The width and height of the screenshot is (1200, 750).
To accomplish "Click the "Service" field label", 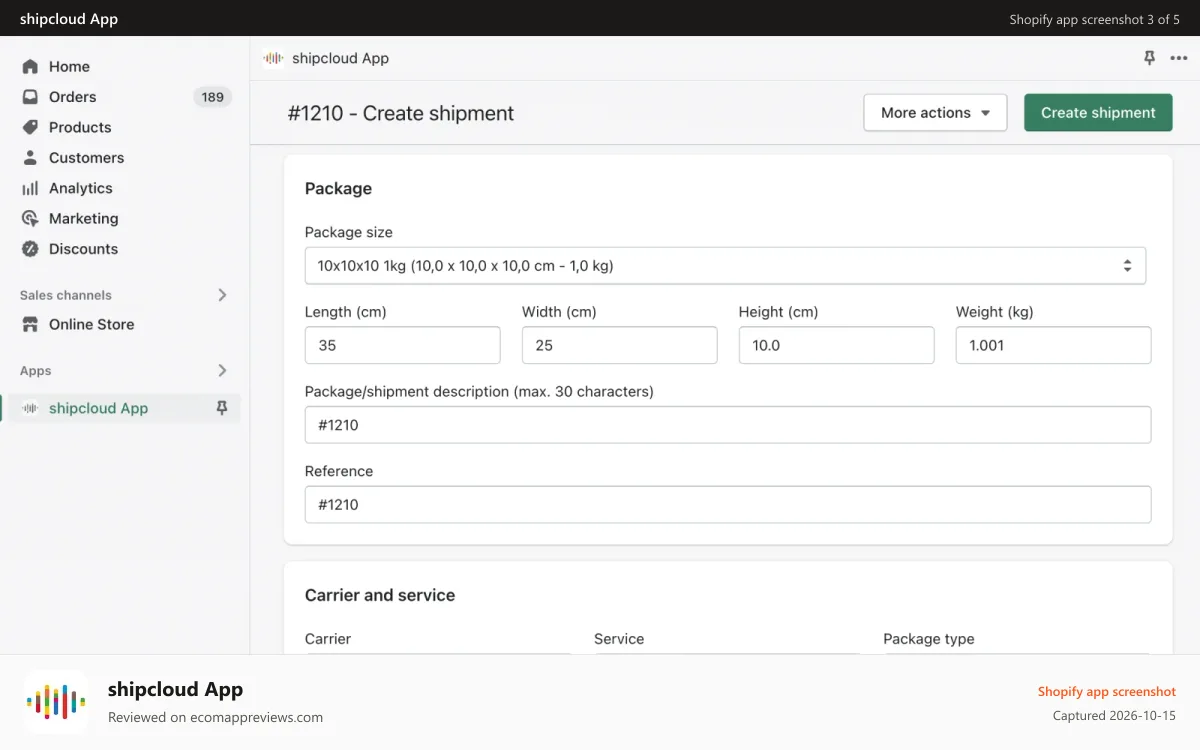I will point(619,639).
